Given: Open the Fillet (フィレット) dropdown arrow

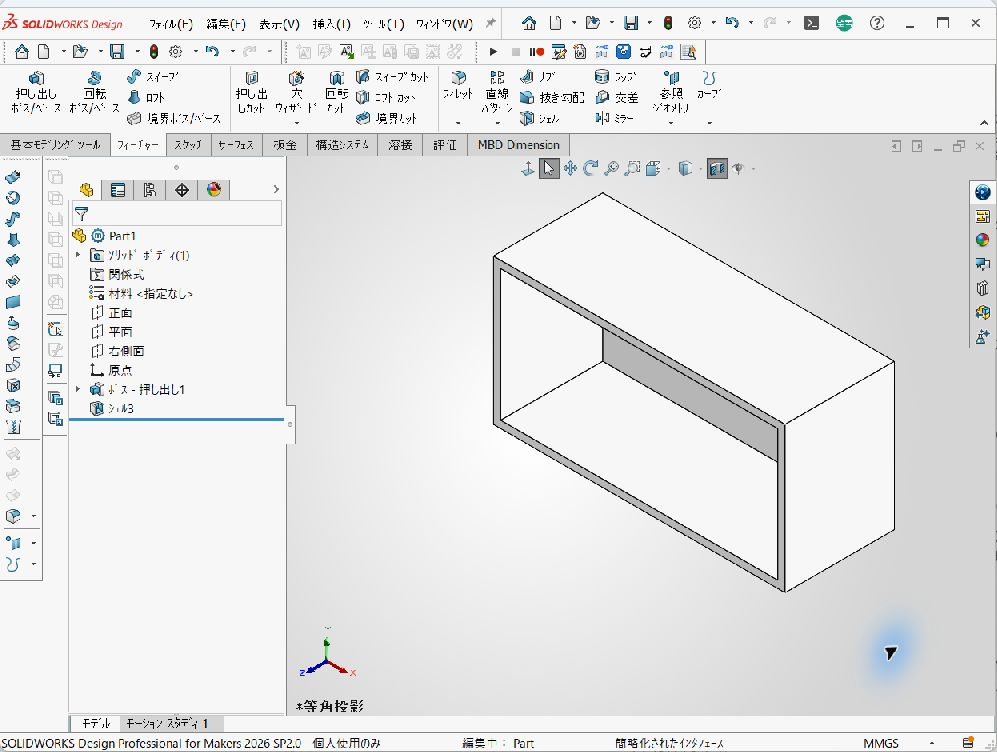Looking at the screenshot, I should tap(458, 122).
